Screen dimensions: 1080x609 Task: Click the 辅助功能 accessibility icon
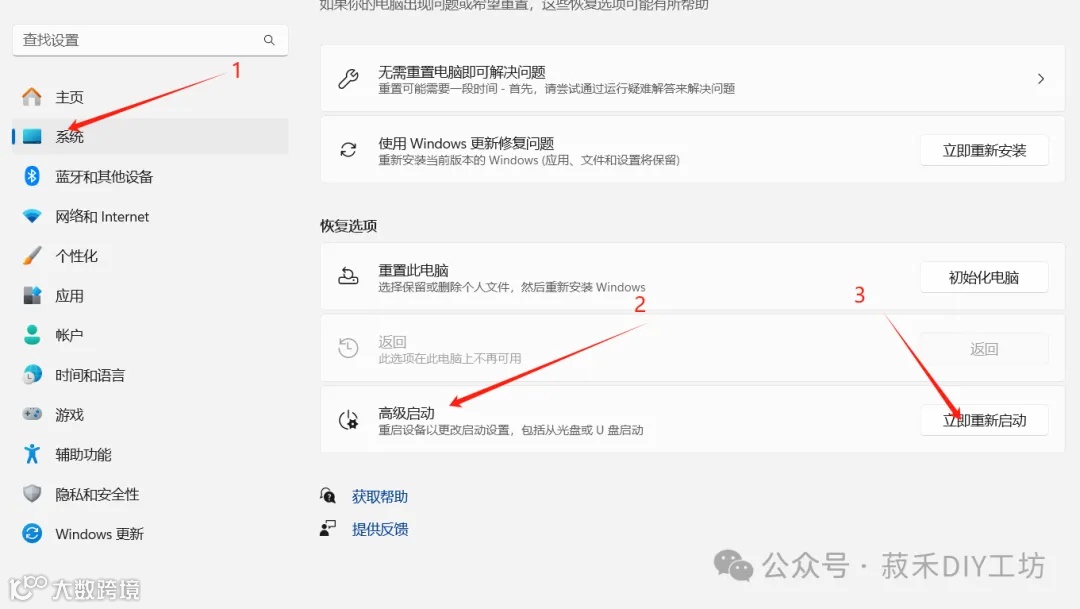pos(30,454)
